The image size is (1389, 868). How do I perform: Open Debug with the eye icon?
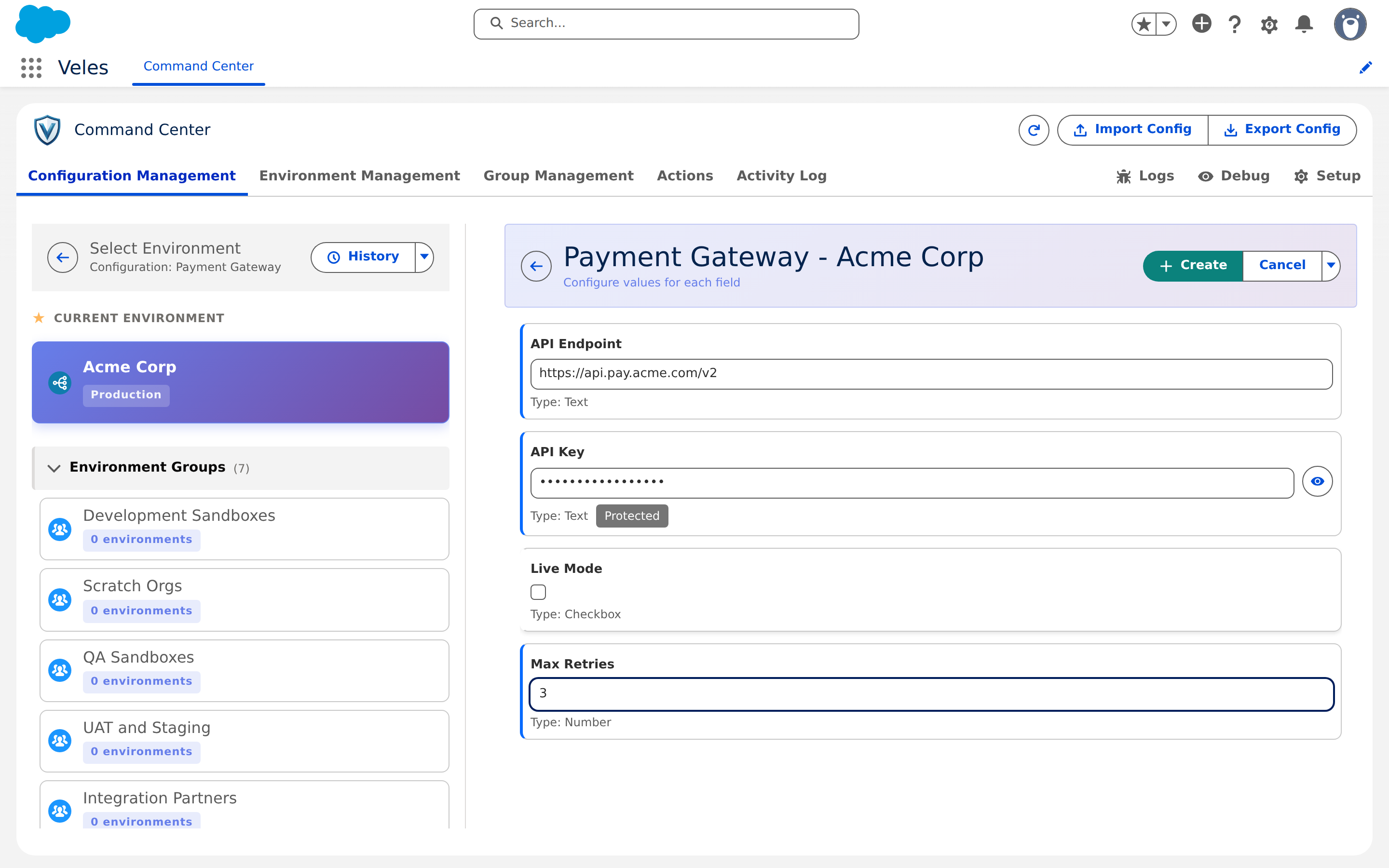point(1233,176)
